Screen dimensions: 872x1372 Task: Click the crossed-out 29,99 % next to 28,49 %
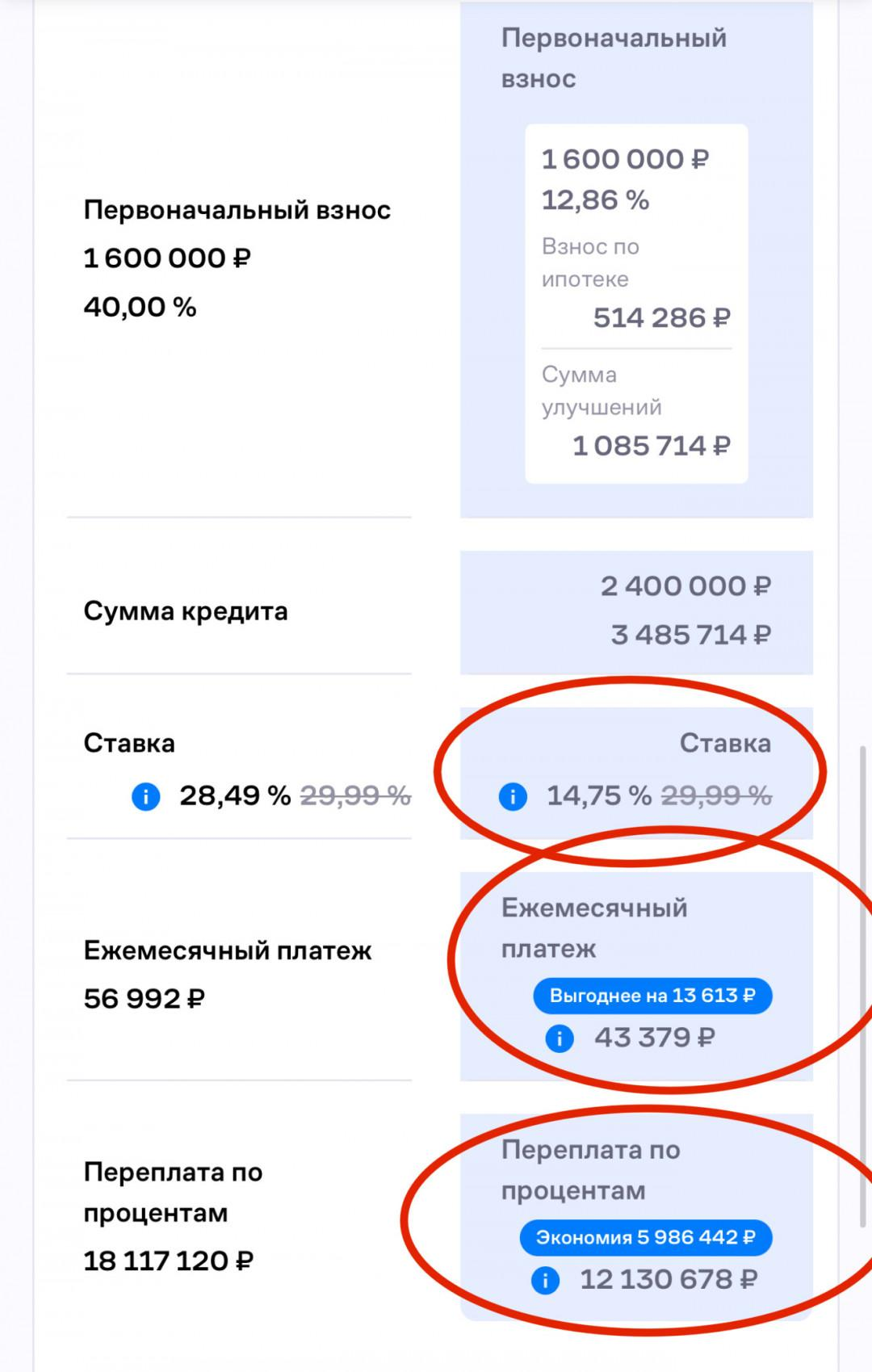pyautogui.click(x=355, y=796)
